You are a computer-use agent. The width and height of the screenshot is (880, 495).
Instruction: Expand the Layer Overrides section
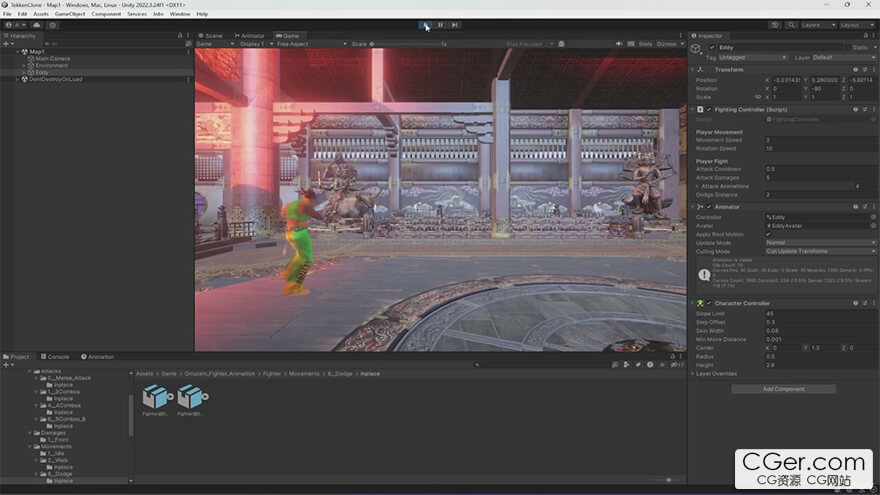(x=693, y=374)
